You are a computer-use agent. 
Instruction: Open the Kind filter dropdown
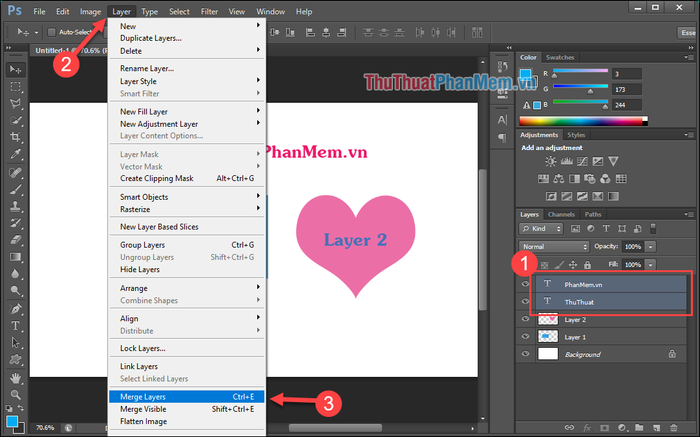tap(541, 229)
